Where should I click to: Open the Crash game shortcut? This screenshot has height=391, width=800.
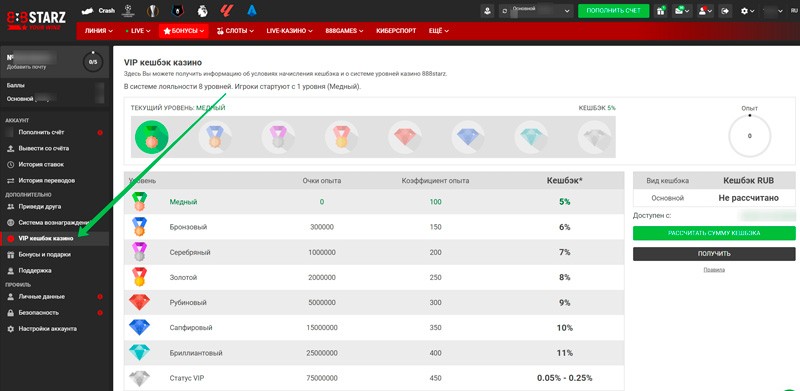click(98, 10)
